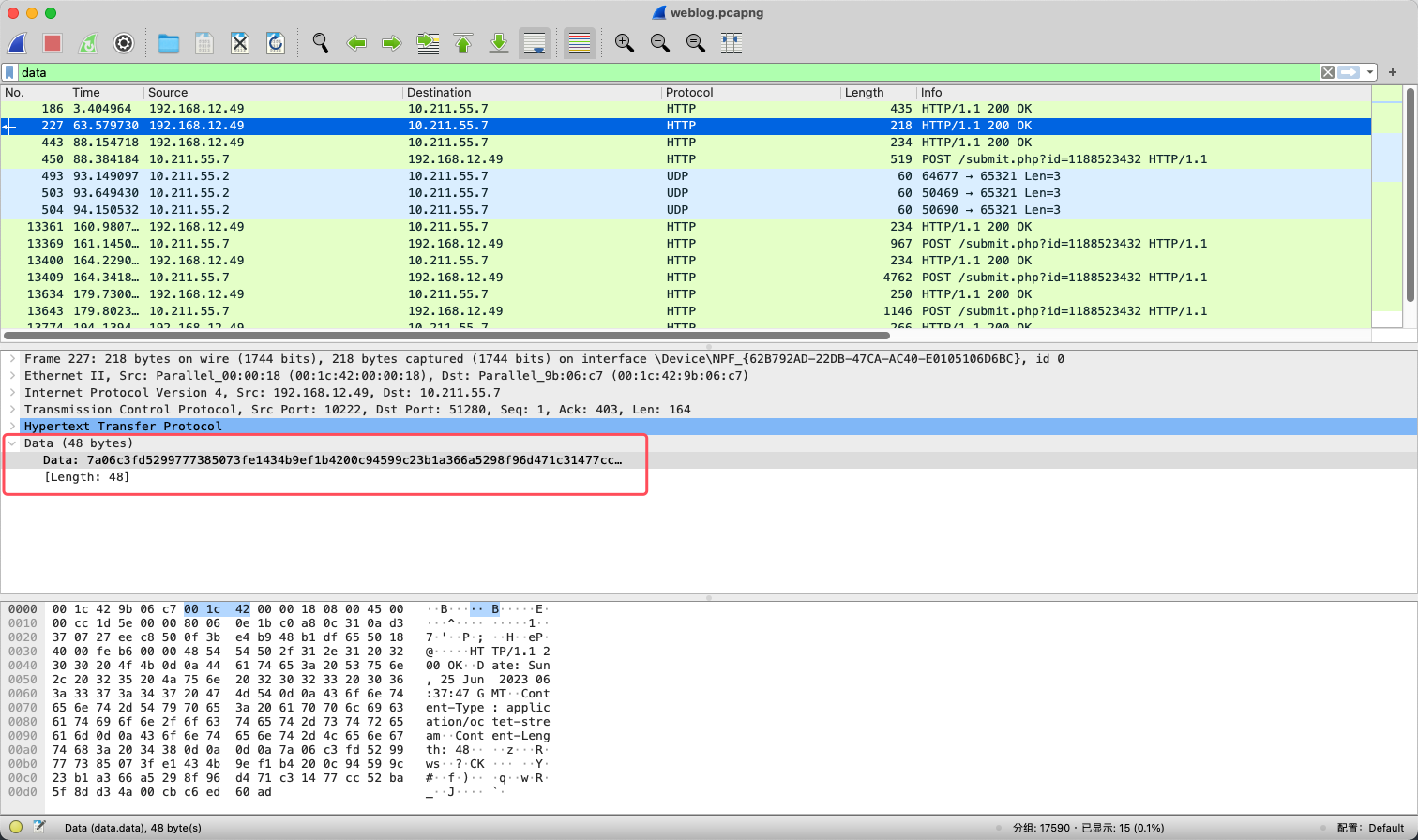The height and width of the screenshot is (840, 1418).
Task: Open Go to specified packet icon
Action: coord(428,43)
